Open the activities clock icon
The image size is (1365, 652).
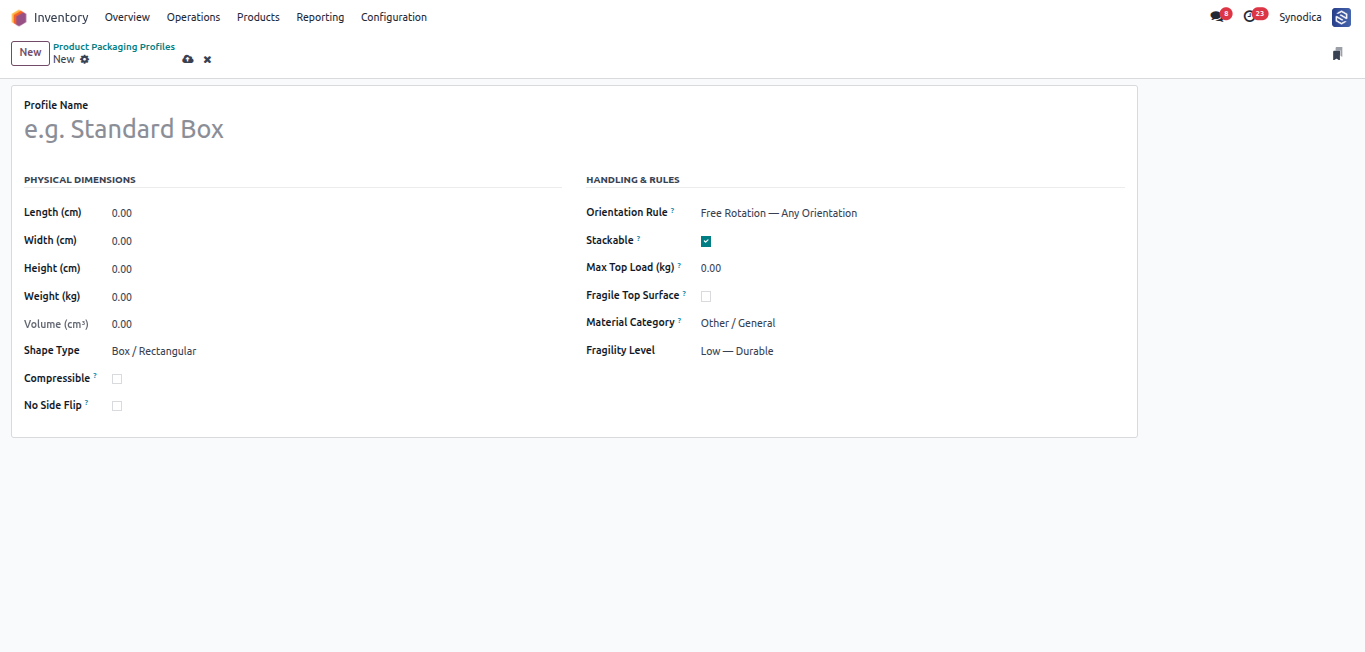click(x=1249, y=17)
